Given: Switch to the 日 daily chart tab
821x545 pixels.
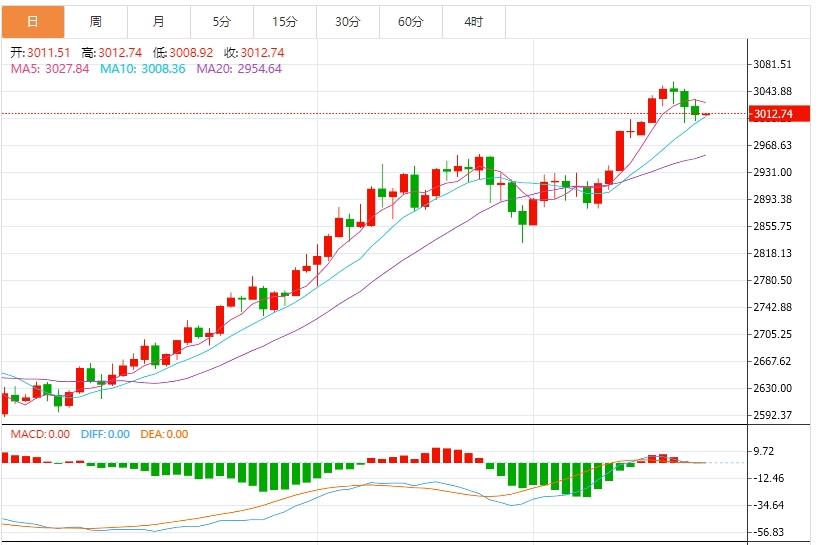Looking at the screenshot, I should 32,21.
